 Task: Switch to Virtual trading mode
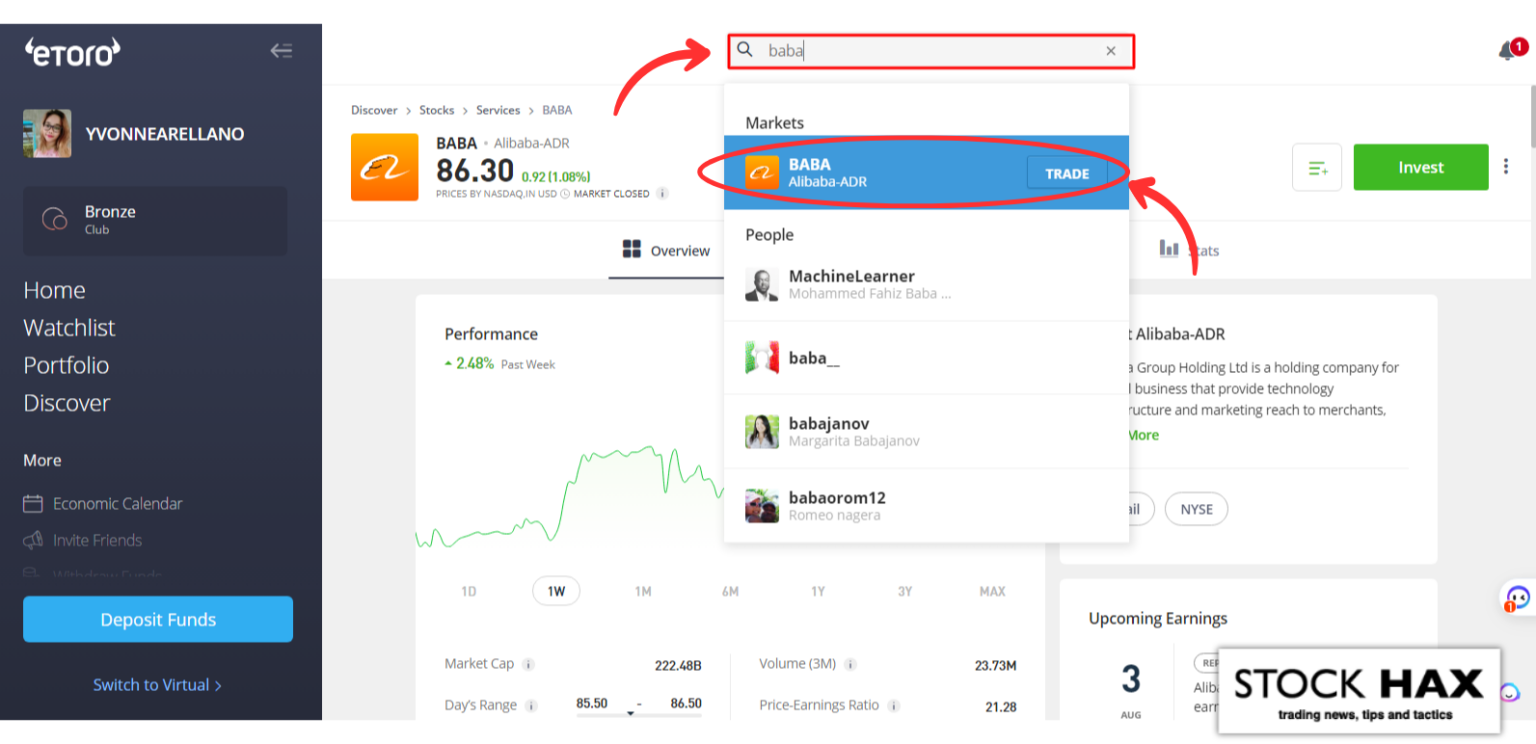click(157, 685)
